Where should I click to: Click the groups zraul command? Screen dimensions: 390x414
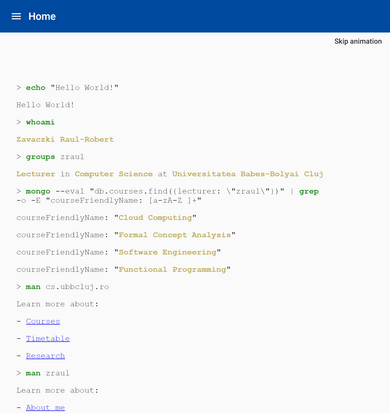pos(55,157)
